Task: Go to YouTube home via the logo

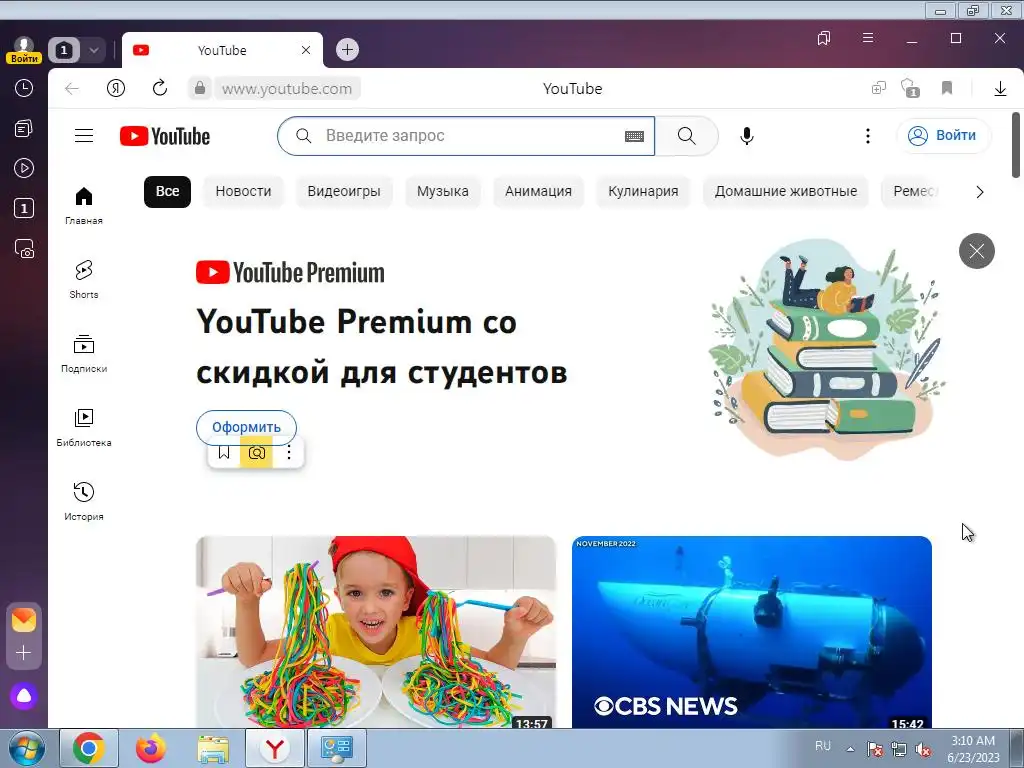Action: [x=165, y=136]
